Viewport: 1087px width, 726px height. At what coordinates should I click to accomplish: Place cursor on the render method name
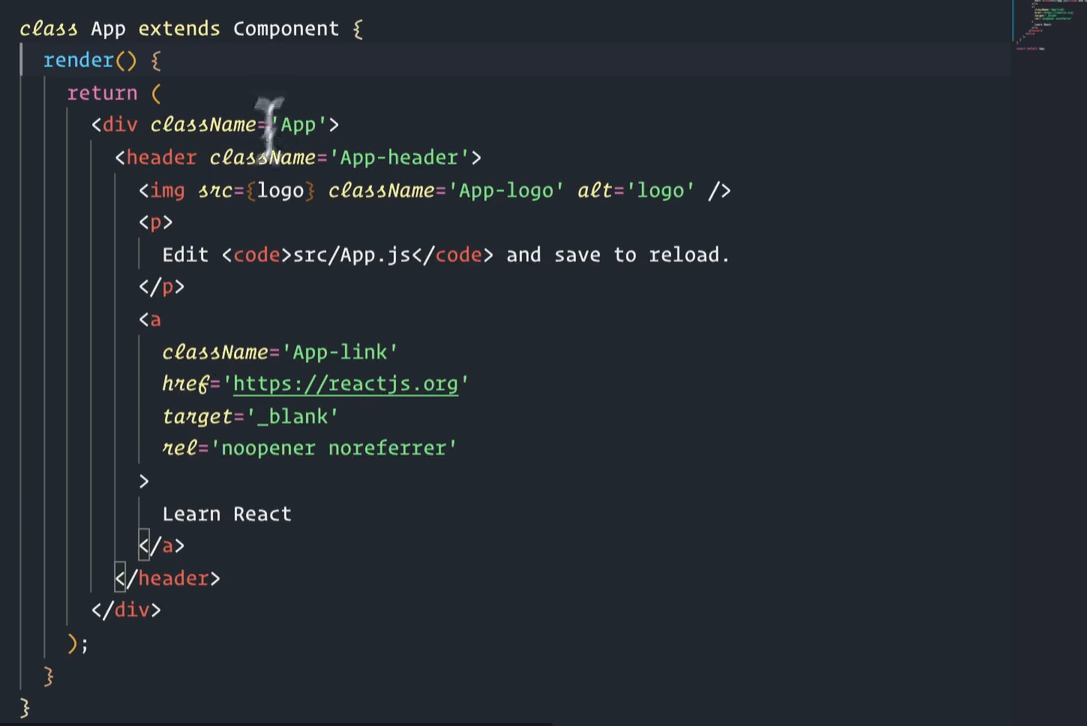(79, 61)
